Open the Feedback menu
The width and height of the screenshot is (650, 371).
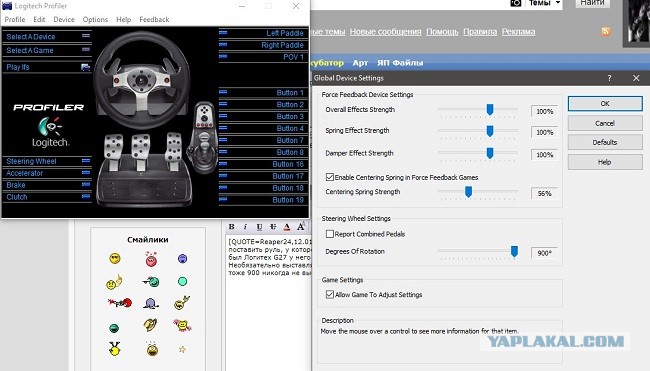coord(154,19)
